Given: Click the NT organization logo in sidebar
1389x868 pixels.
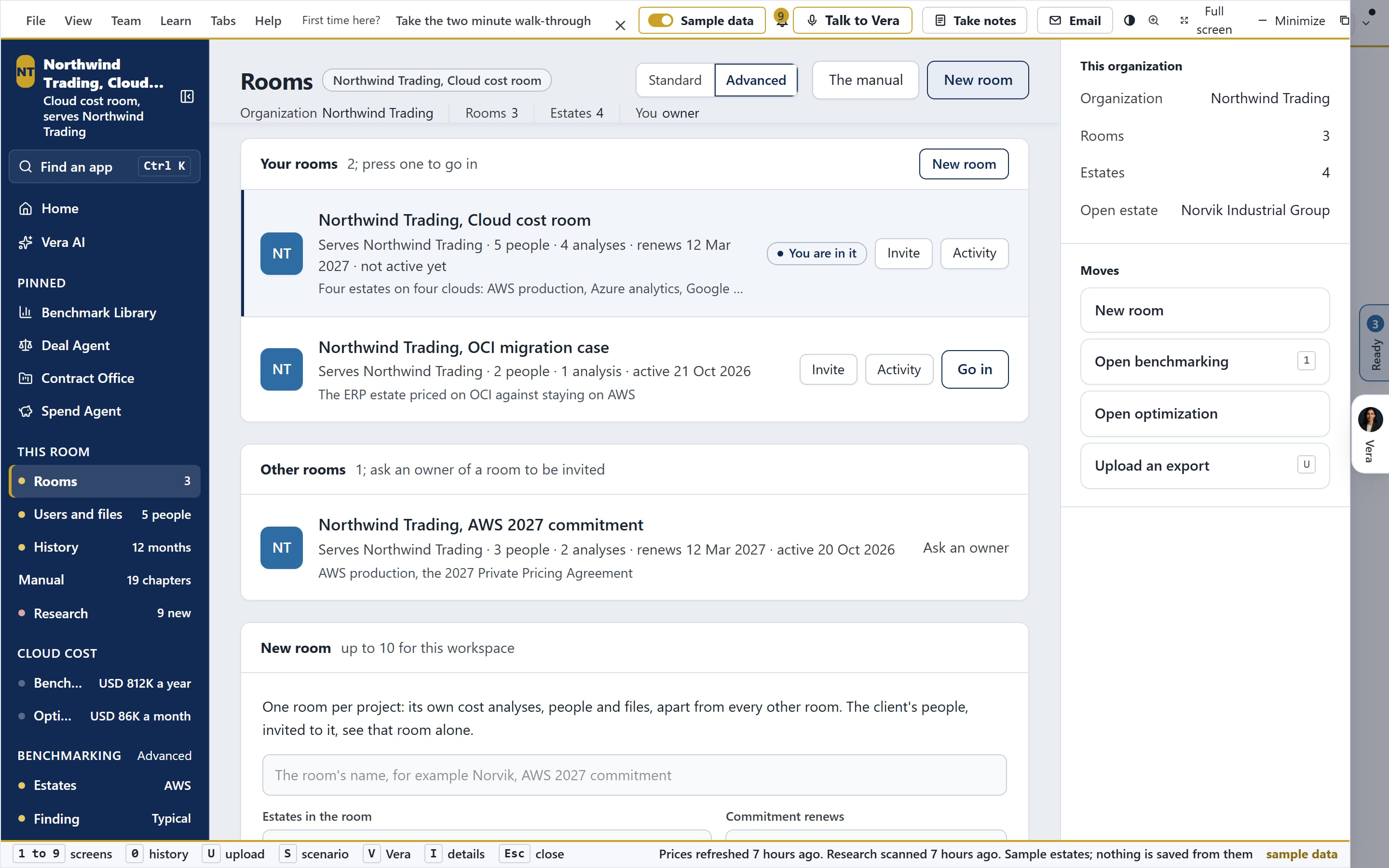Looking at the screenshot, I should (x=26, y=72).
